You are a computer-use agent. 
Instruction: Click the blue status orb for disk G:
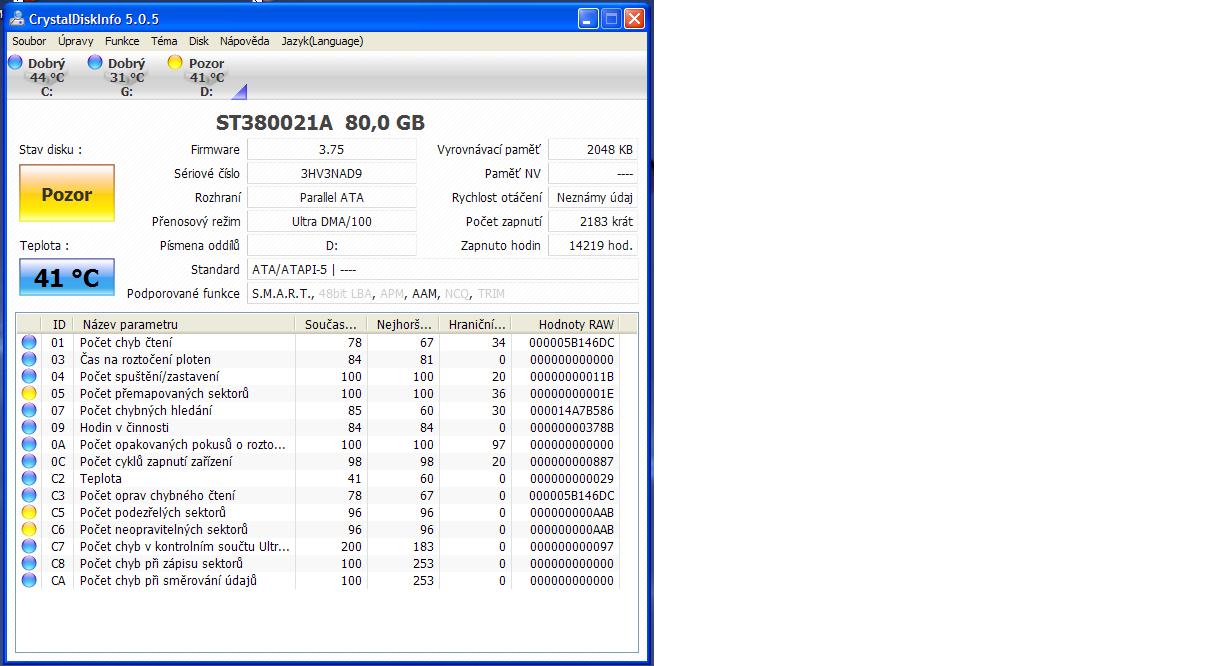click(x=95, y=63)
